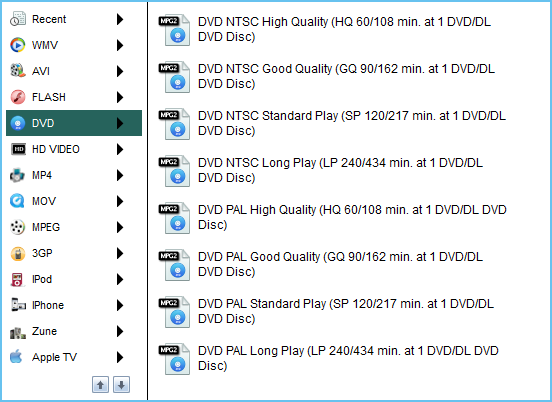Viewport: 552px width, 402px height.
Task: Open the Recent category
Action: point(74,19)
